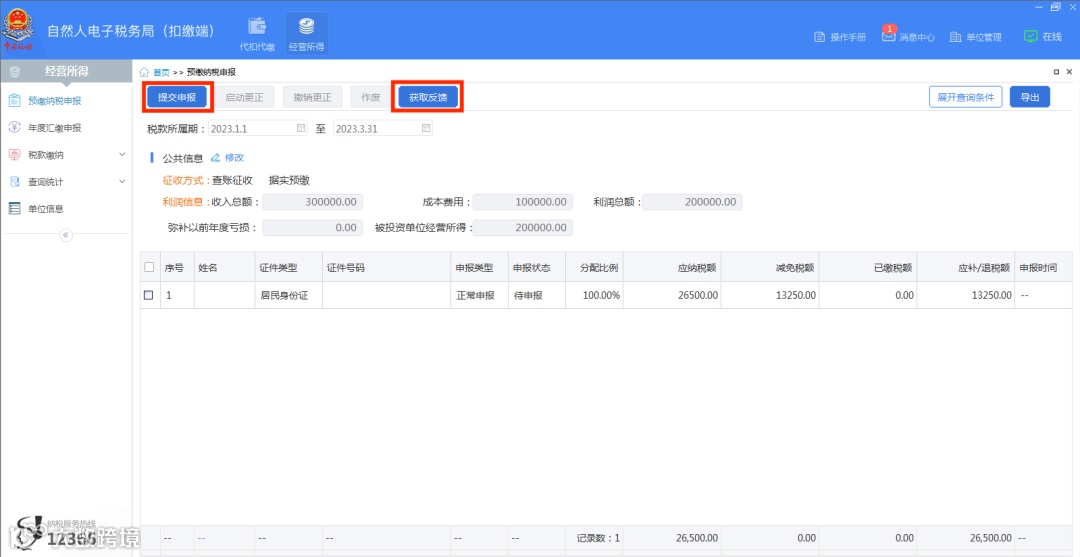Click the 撤销更正 button
This screenshot has height=557, width=1080.
(313, 97)
